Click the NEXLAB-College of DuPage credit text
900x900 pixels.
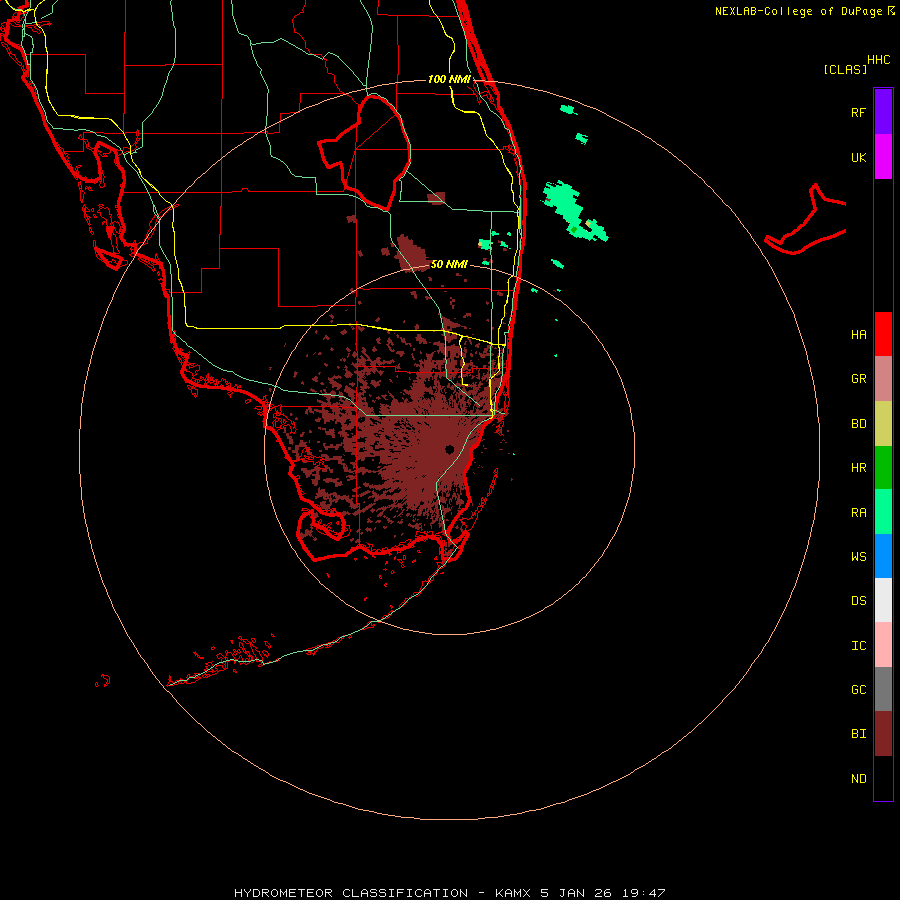click(x=798, y=11)
